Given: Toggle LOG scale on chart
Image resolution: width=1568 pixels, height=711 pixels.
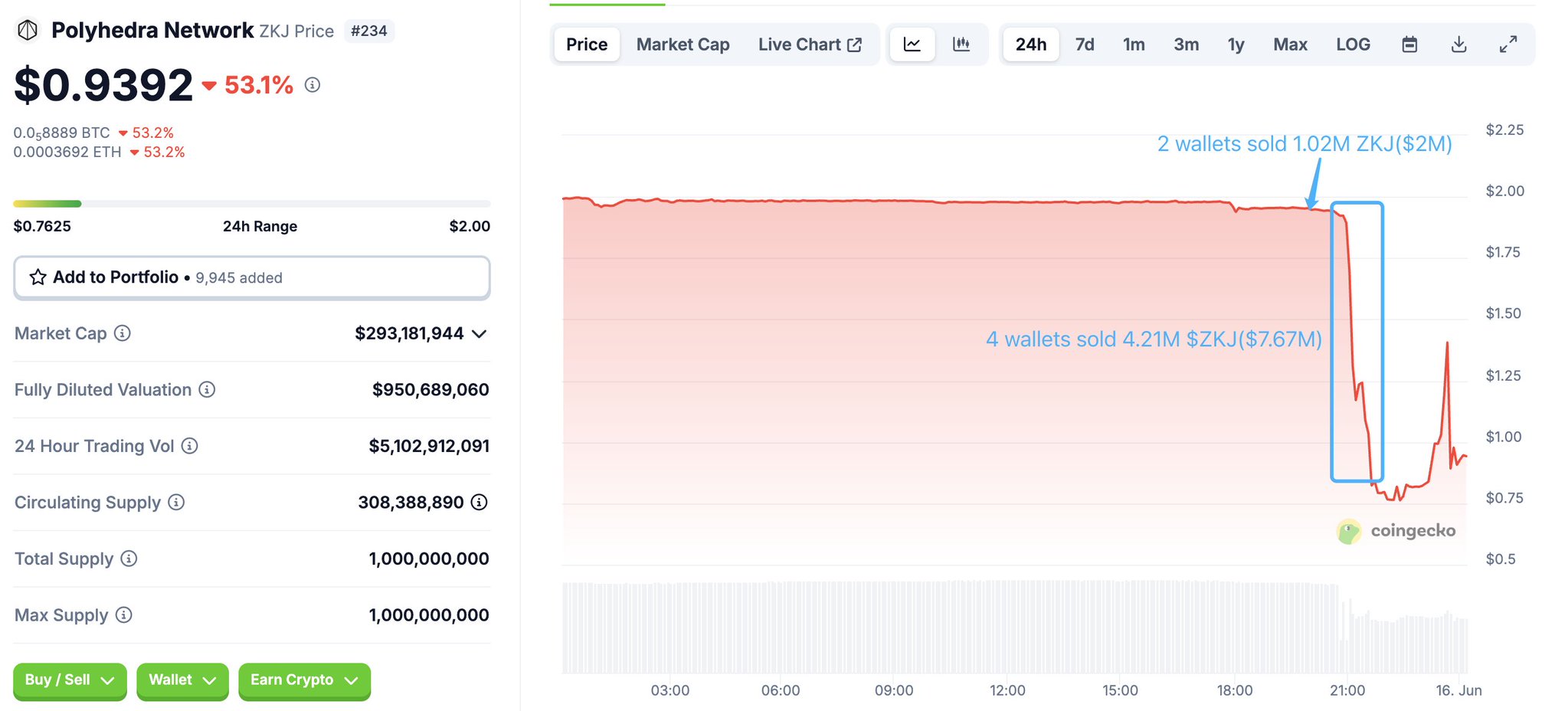Looking at the screenshot, I should (x=1353, y=44).
